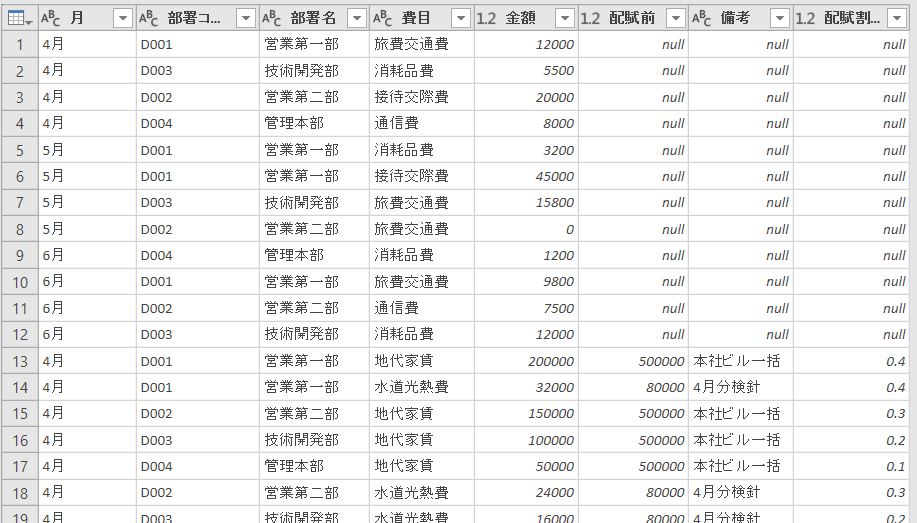The height and width of the screenshot is (523, 917).
Task: Change data type icon for 部署名 column
Action: pos(272,18)
